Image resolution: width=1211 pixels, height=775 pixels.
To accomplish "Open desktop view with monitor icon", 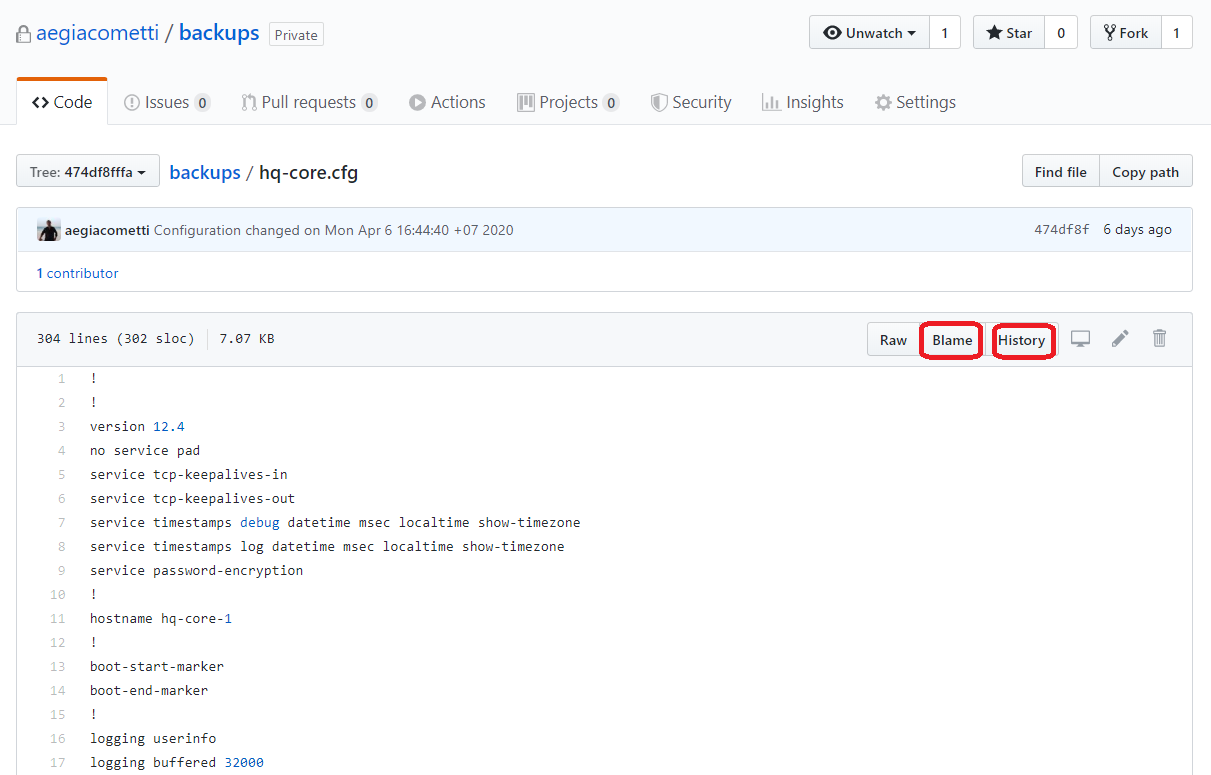I will pos(1080,339).
